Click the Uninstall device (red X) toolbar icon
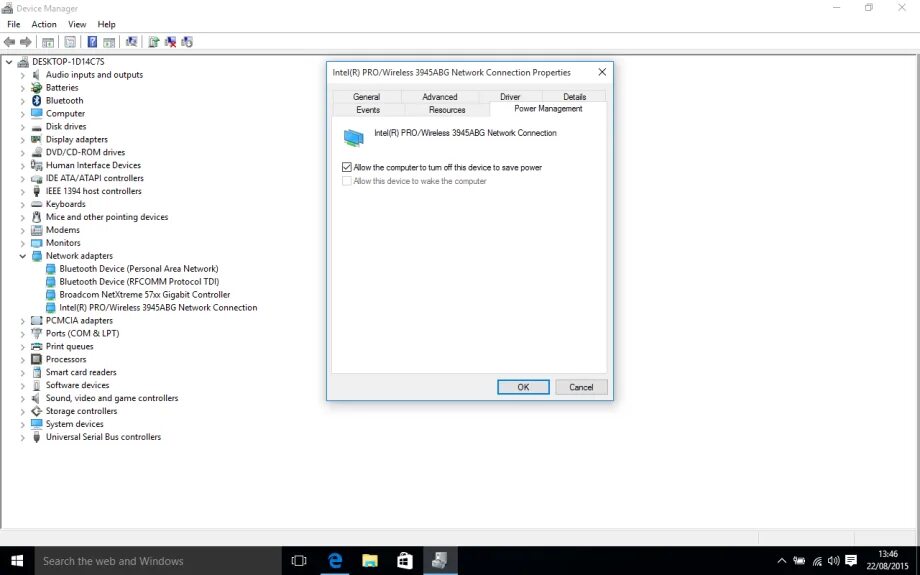This screenshot has height=575, width=920. 171,42
